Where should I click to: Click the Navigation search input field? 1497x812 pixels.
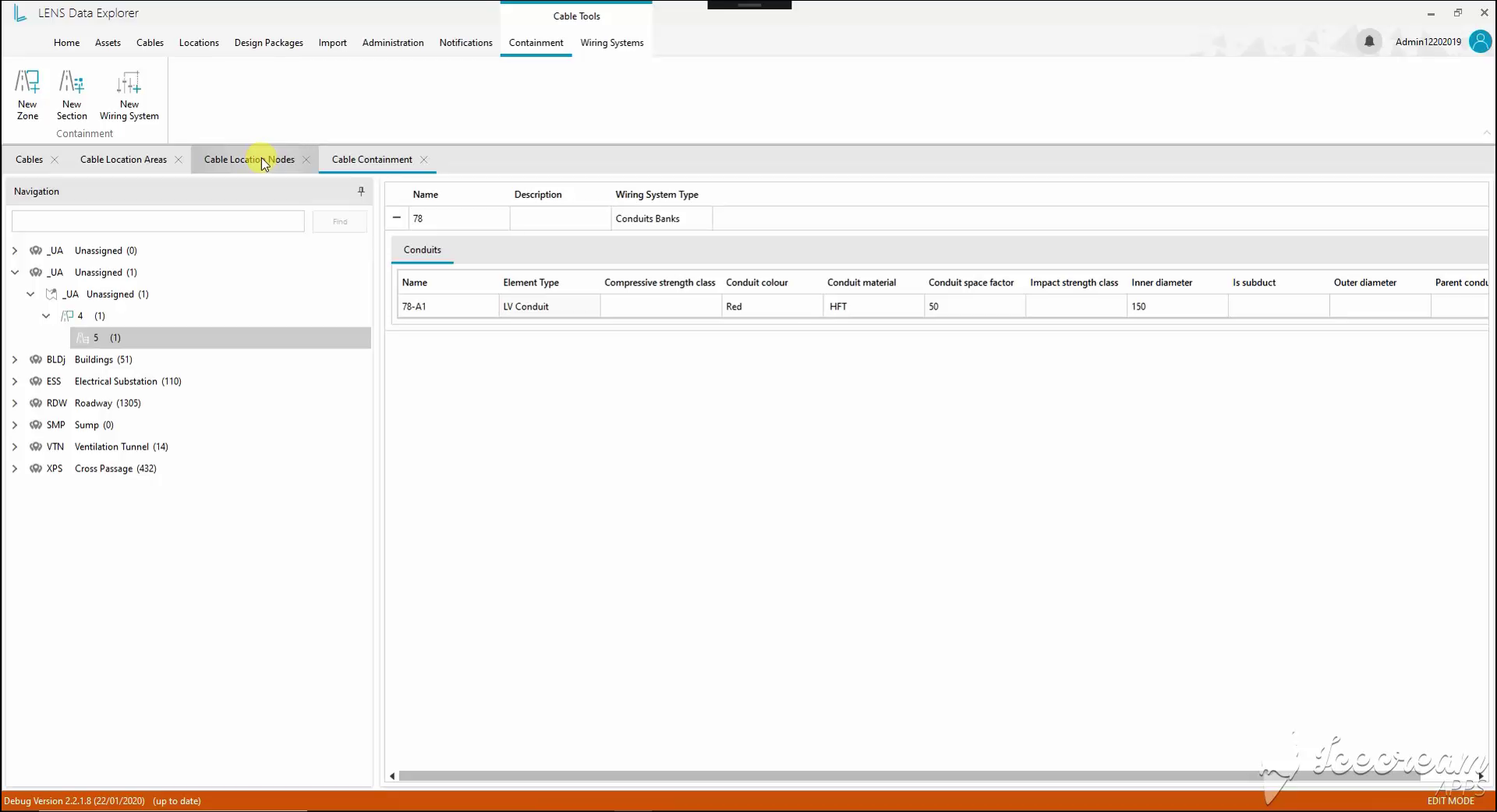(158, 221)
